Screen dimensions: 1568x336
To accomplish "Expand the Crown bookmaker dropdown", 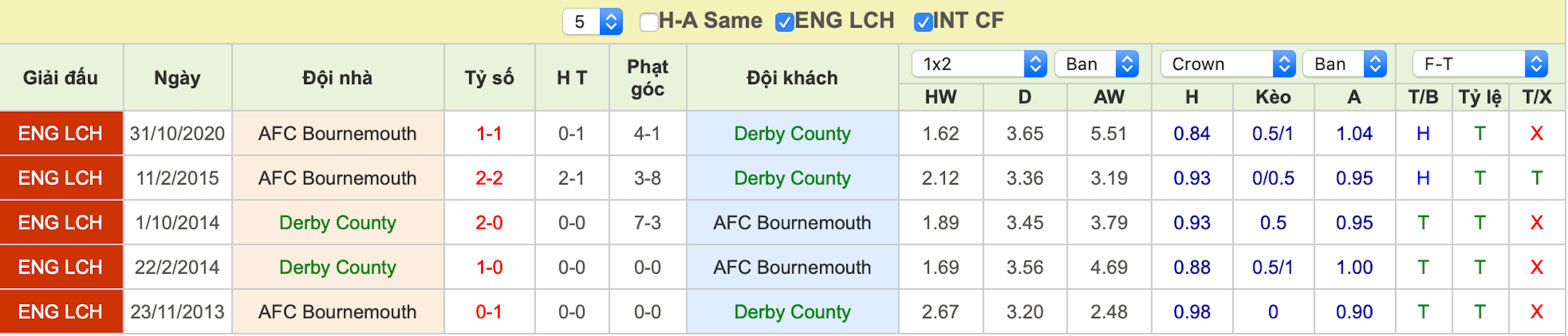I will click(1228, 64).
